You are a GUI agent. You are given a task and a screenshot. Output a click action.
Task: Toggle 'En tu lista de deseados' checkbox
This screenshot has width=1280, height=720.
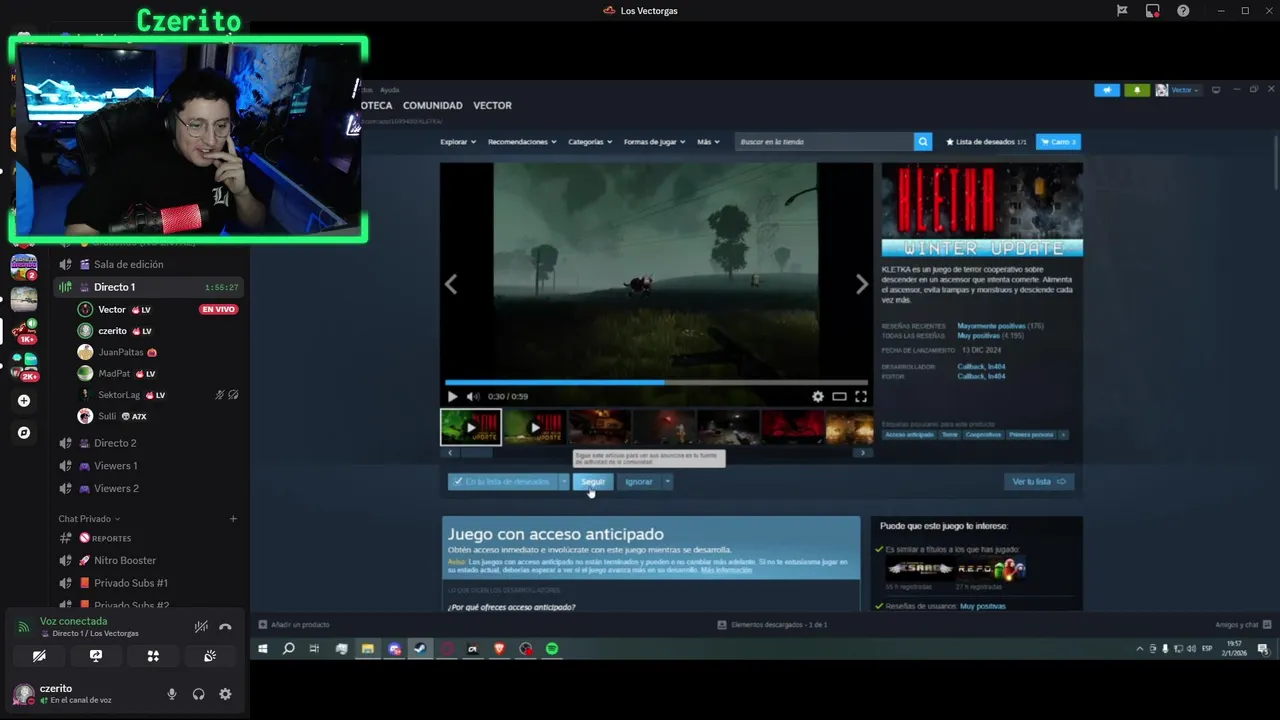[x=458, y=482]
